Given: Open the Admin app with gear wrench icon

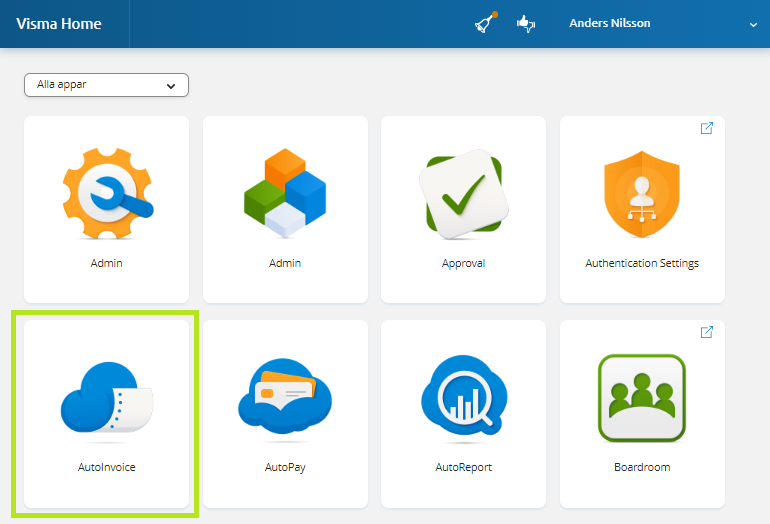Looking at the screenshot, I should coord(107,193).
